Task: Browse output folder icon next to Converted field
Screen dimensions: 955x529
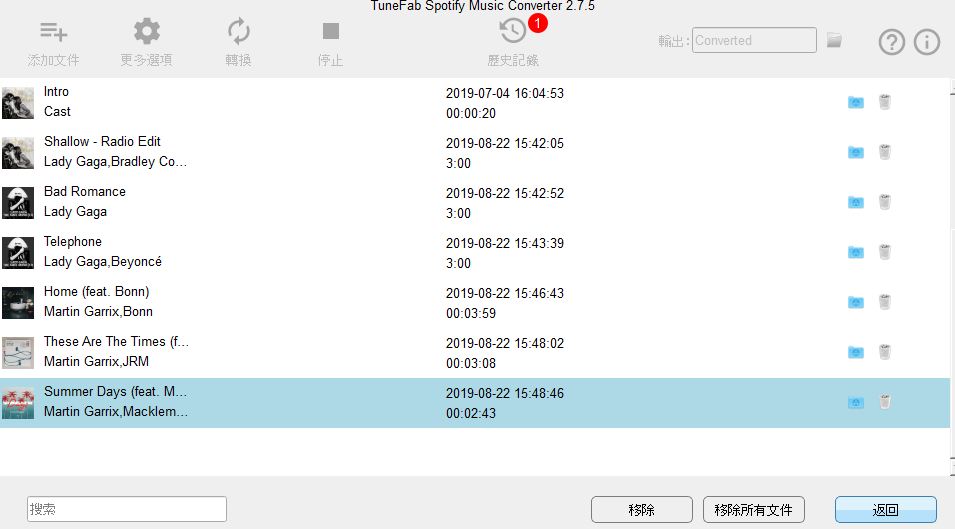Action: coord(834,40)
